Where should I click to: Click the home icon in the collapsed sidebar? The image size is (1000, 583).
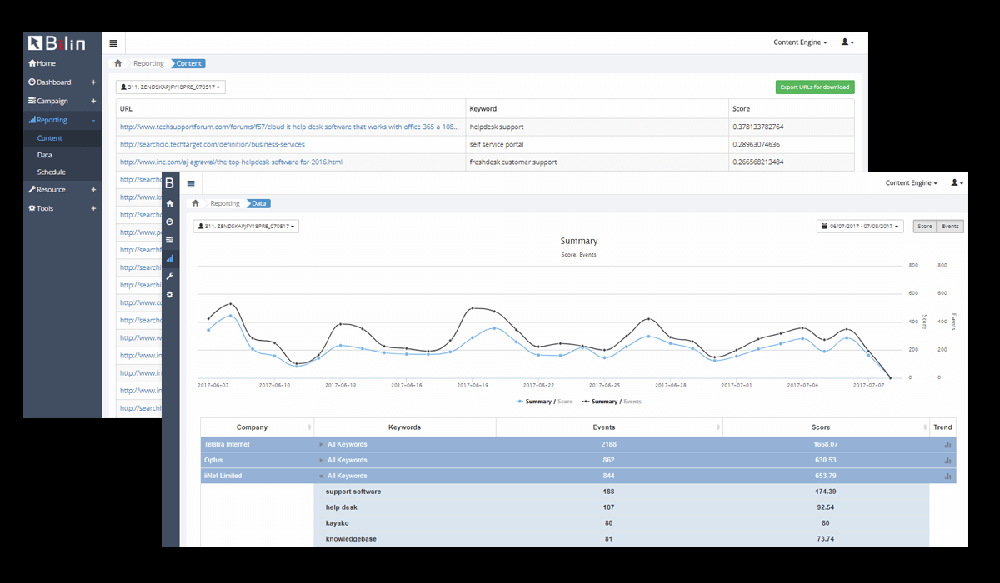(x=170, y=203)
